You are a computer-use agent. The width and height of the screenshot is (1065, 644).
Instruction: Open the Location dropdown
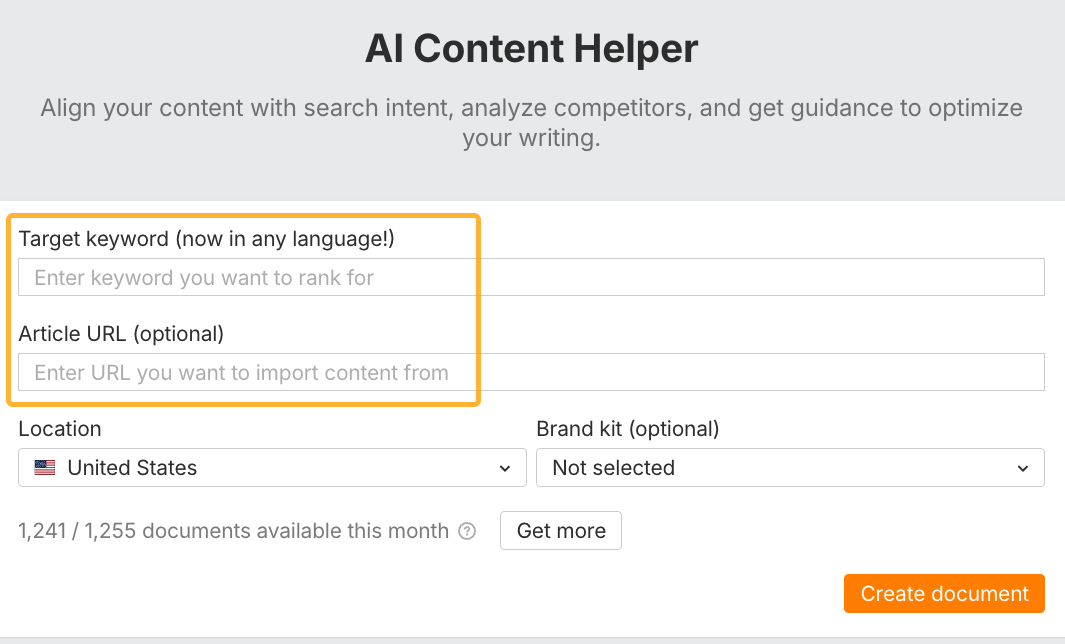click(272, 467)
